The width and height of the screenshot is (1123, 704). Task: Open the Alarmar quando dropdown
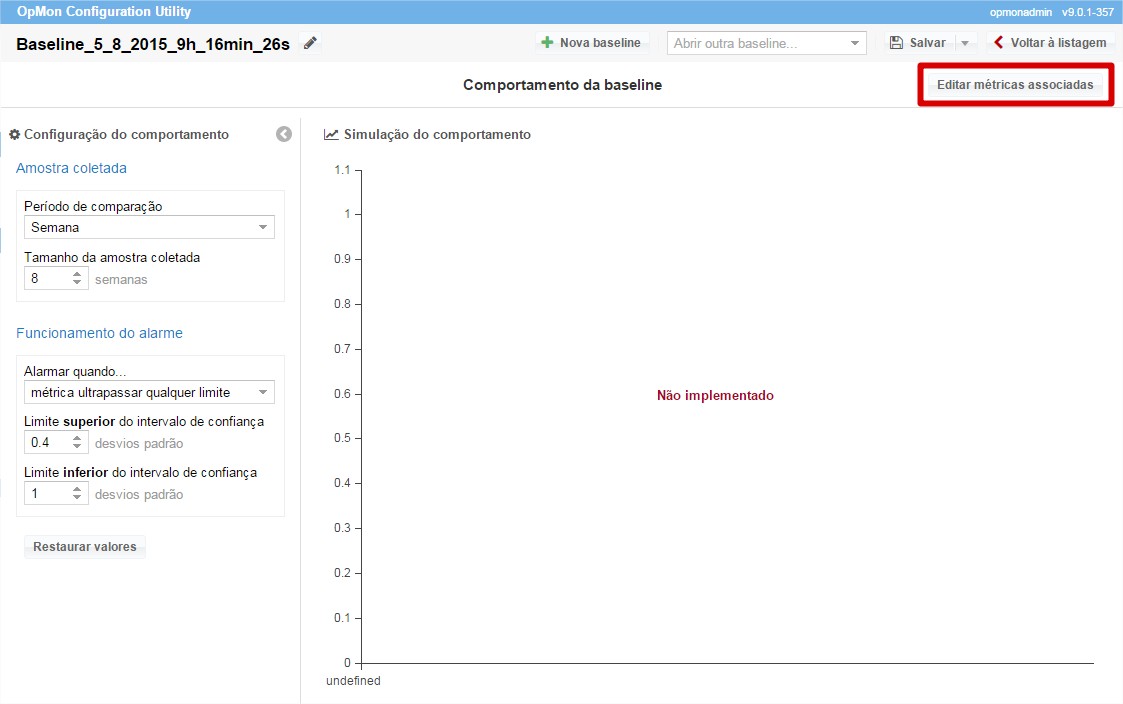pos(149,392)
